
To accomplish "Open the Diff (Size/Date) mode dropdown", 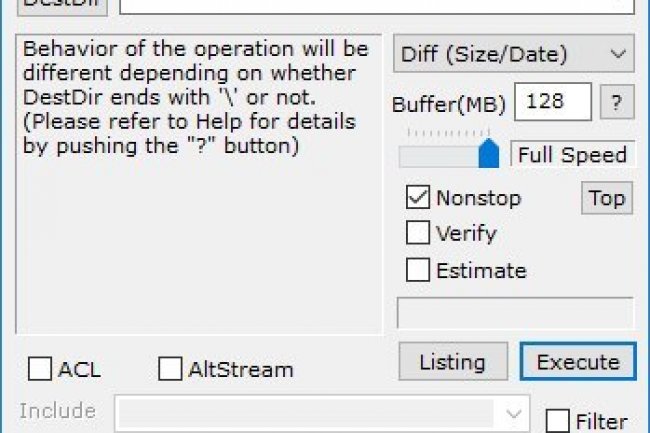I will coord(513,54).
